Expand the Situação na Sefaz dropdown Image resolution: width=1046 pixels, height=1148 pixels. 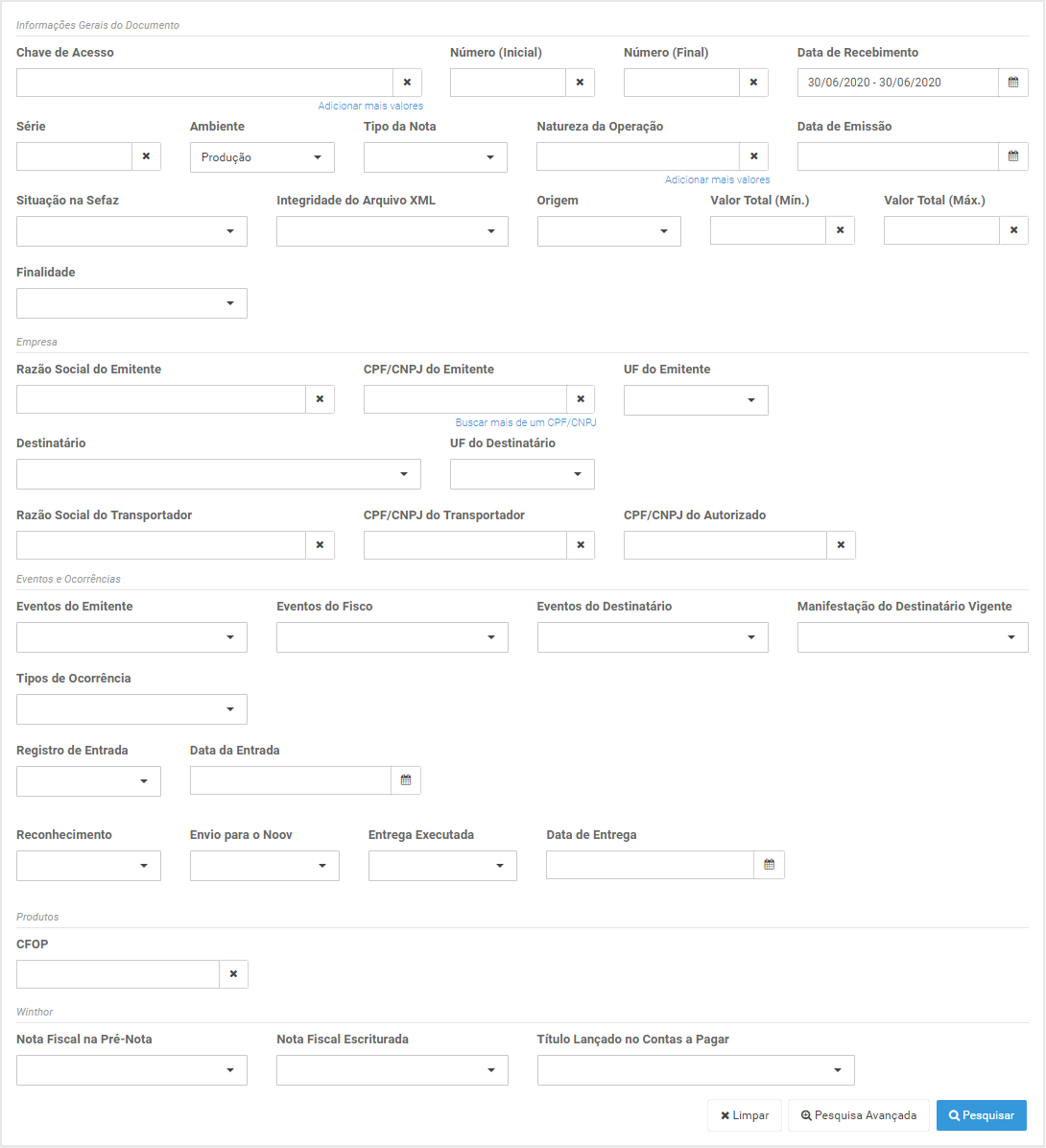[x=131, y=231]
